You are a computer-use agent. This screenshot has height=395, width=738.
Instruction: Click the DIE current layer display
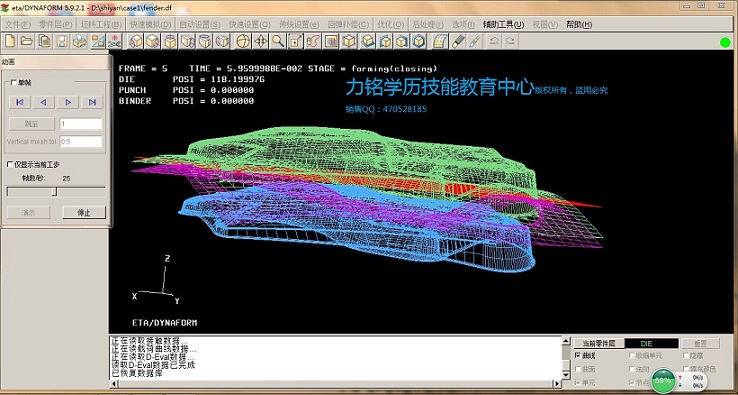pos(652,343)
